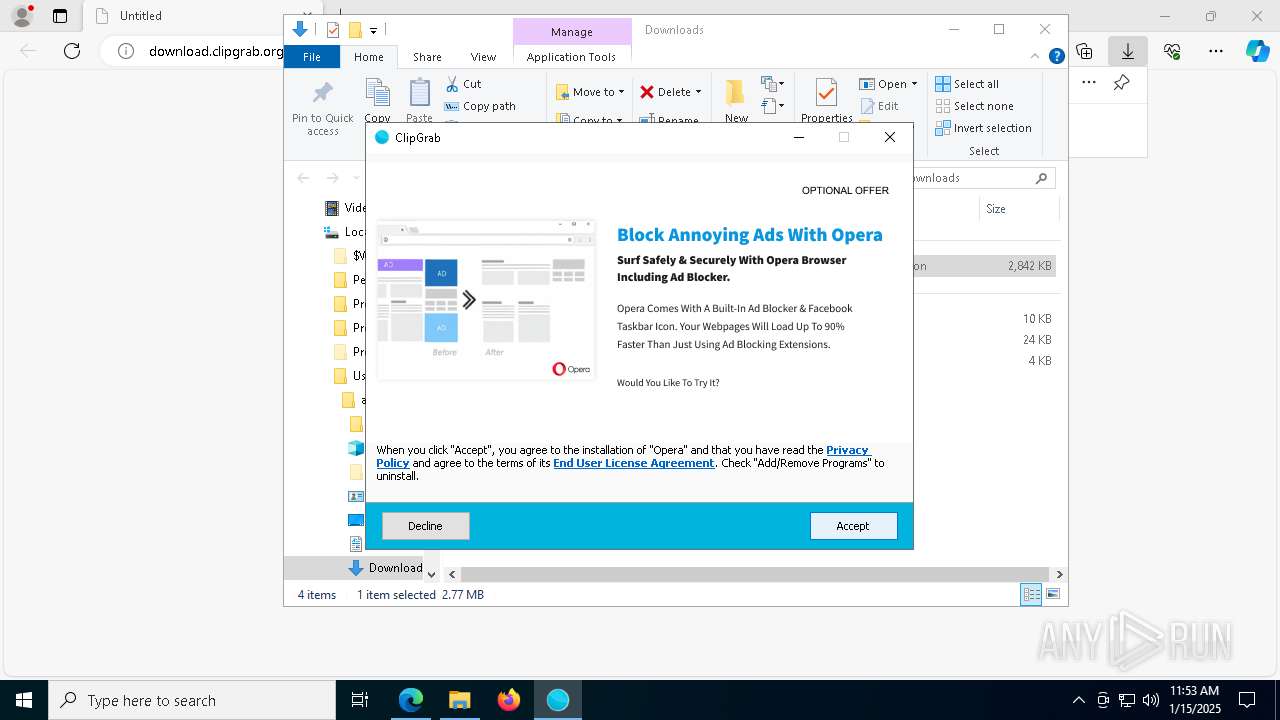The width and height of the screenshot is (1280, 720).
Task: Switch to details view icon in status bar
Action: coord(1031,594)
